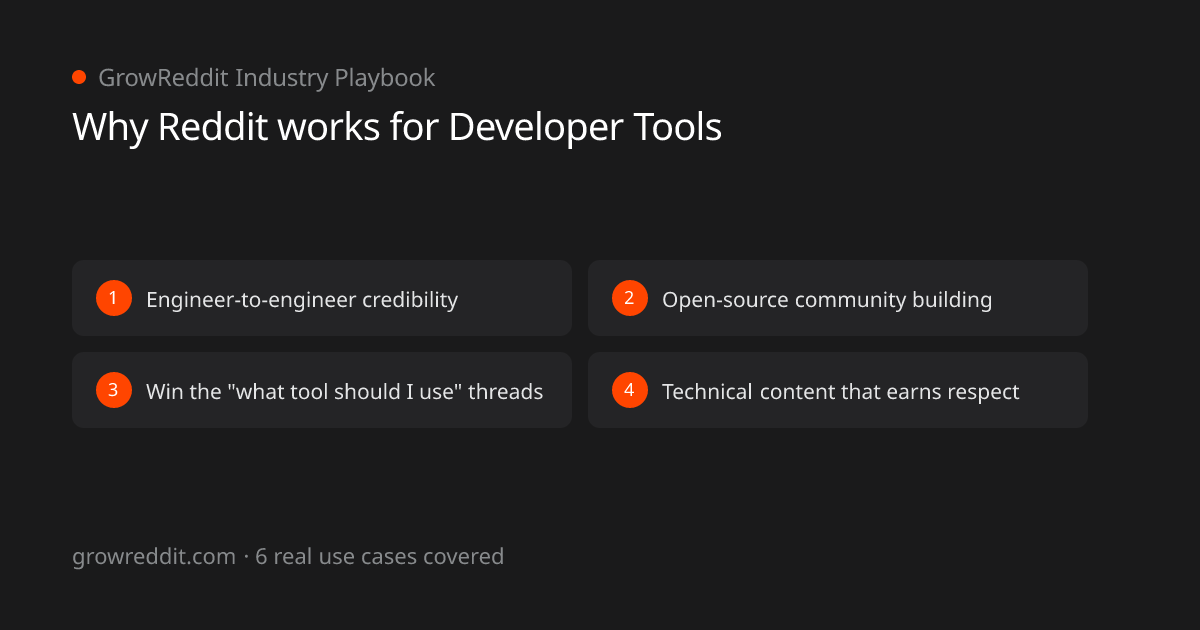This screenshot has height=630, width=1200.
Task: Click the "Why Reddit works for Developer Tools" heading
Action: tap(397, 127)
